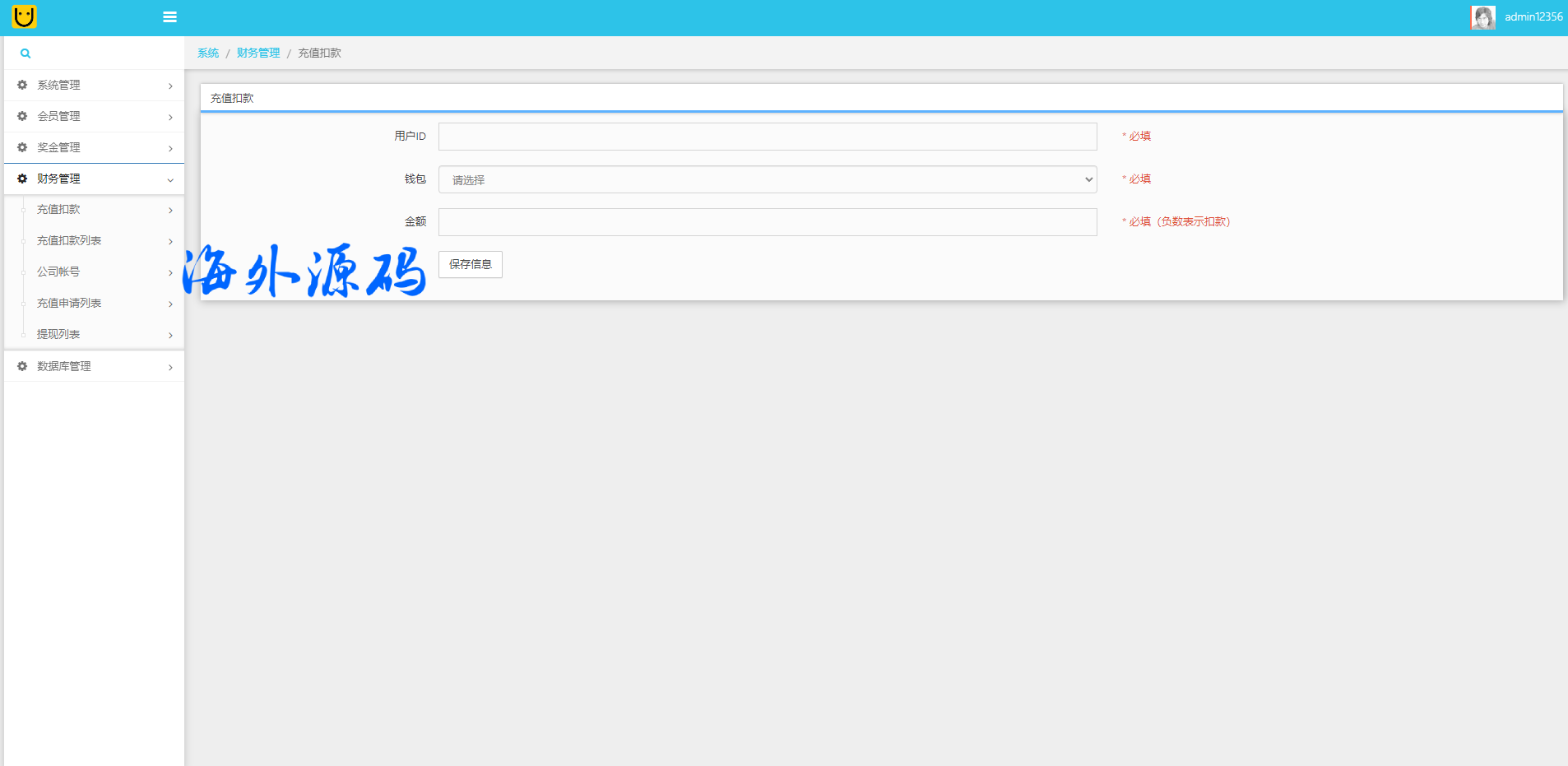Open 充值扣款列表 in the sidebar
The image size is (1568, 766).
click(69, 241)
